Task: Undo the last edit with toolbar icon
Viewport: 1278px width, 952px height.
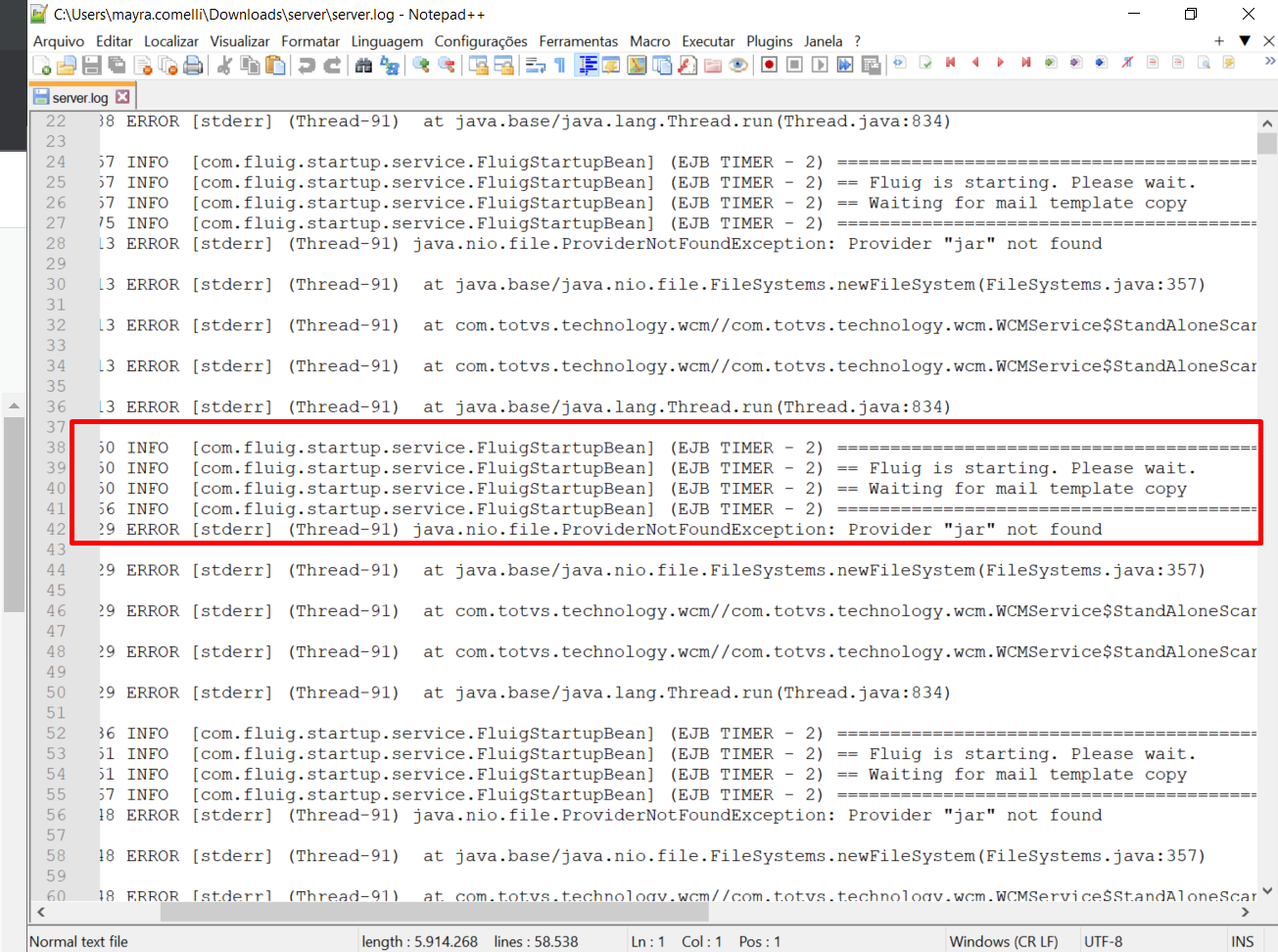Action: (x=307, y=66)
